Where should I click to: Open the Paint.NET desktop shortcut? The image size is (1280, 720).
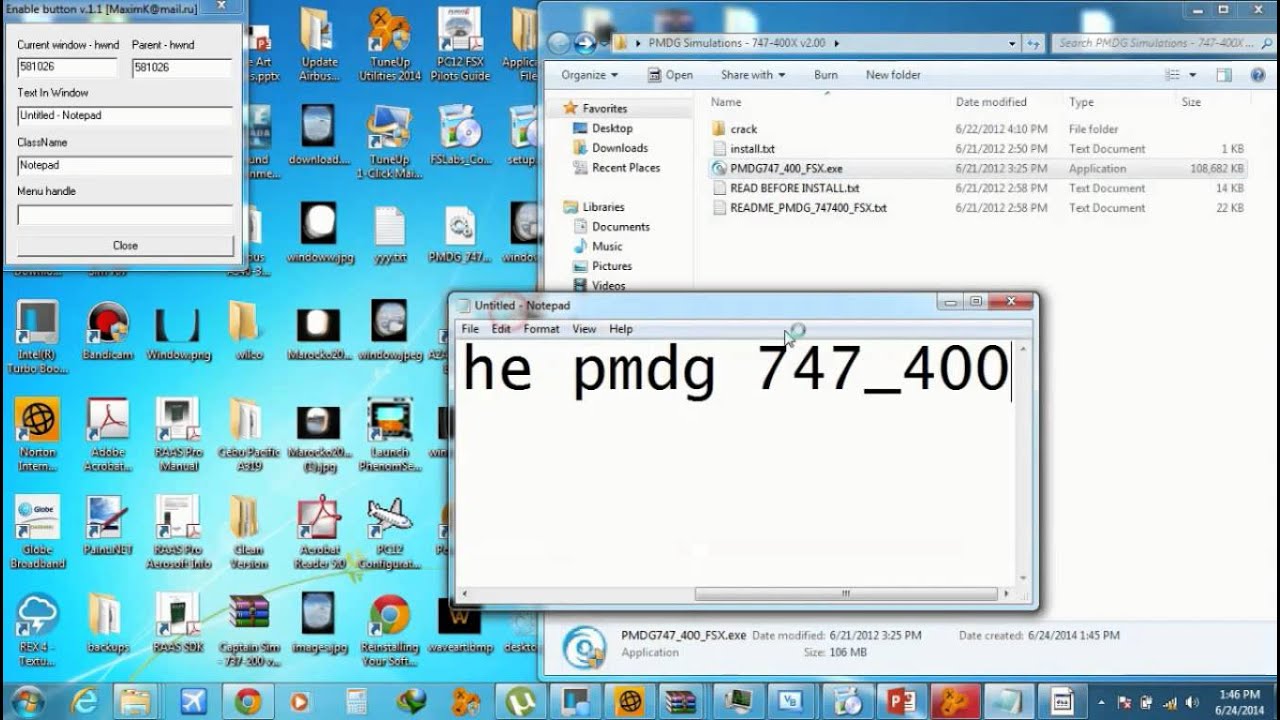(107, 526)
